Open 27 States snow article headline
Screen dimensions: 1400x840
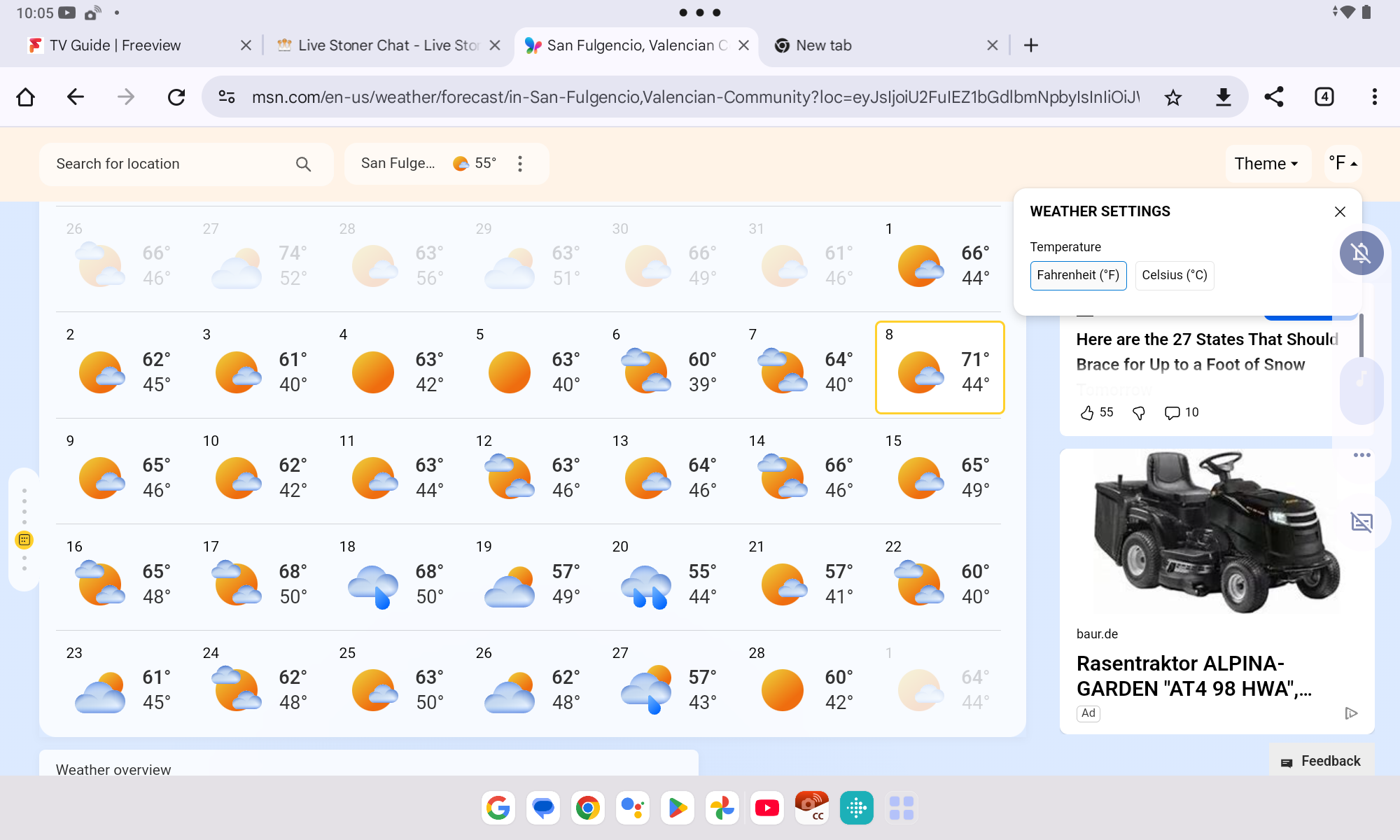(x=1207, y=352)
